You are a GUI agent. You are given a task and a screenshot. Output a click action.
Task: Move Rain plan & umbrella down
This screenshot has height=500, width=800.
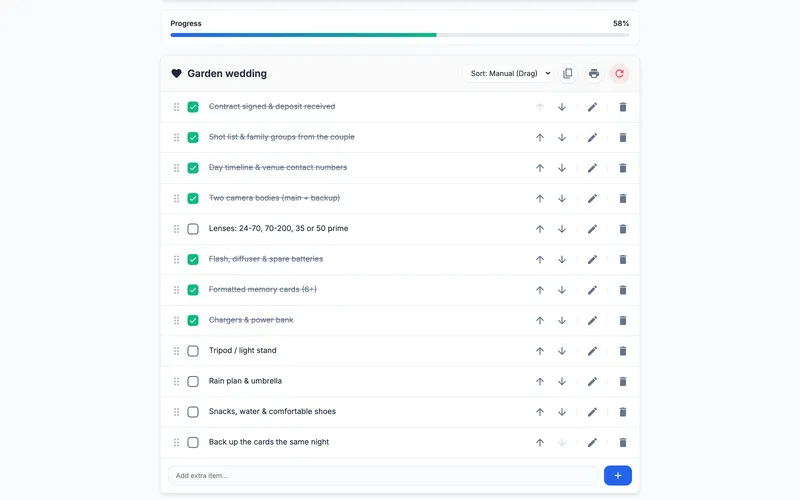(562, 381)
